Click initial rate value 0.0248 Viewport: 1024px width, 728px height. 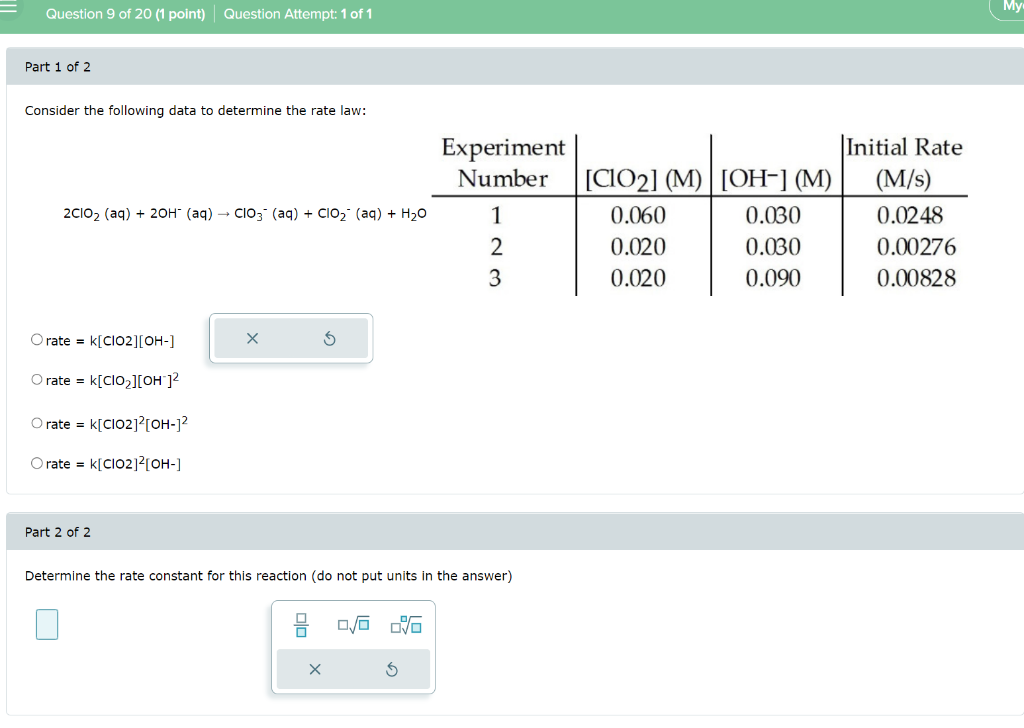[910, 215]
